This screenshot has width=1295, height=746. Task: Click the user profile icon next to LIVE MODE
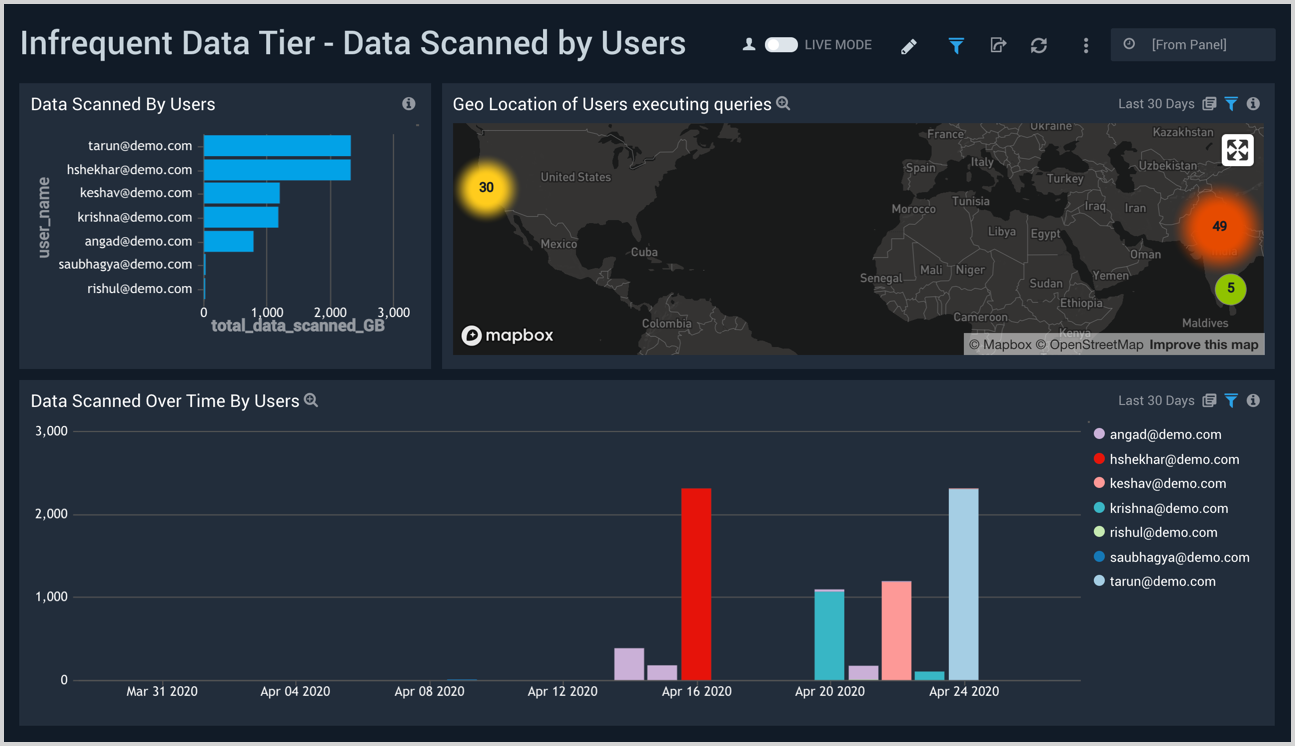[749, 44]
